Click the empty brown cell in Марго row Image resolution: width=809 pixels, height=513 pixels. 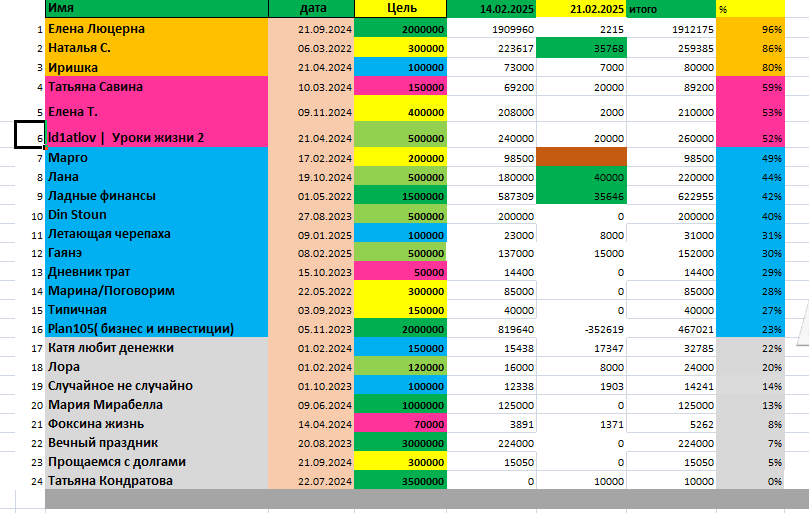581,157
